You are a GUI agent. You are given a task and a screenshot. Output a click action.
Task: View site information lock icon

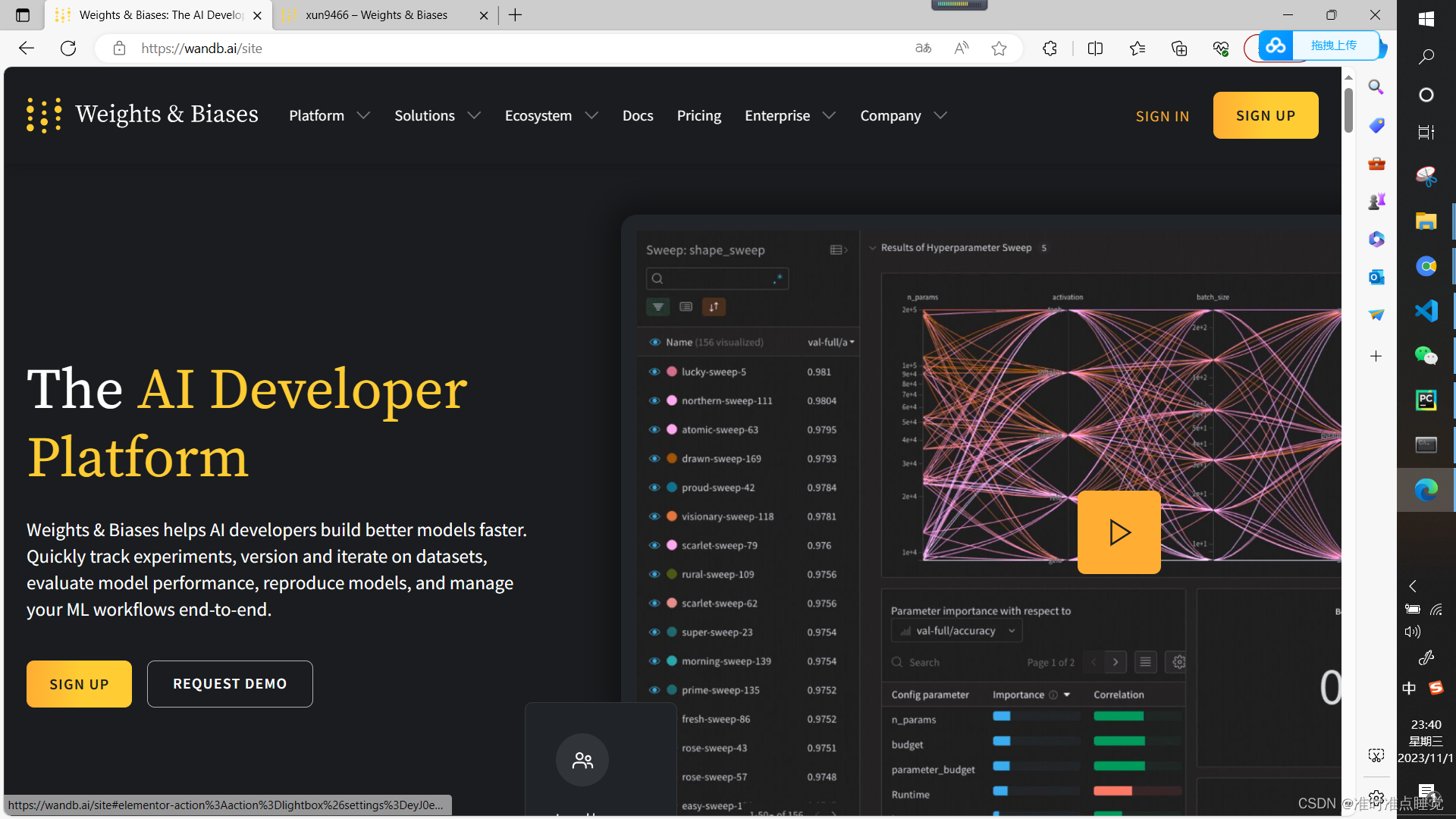(119, 49)
